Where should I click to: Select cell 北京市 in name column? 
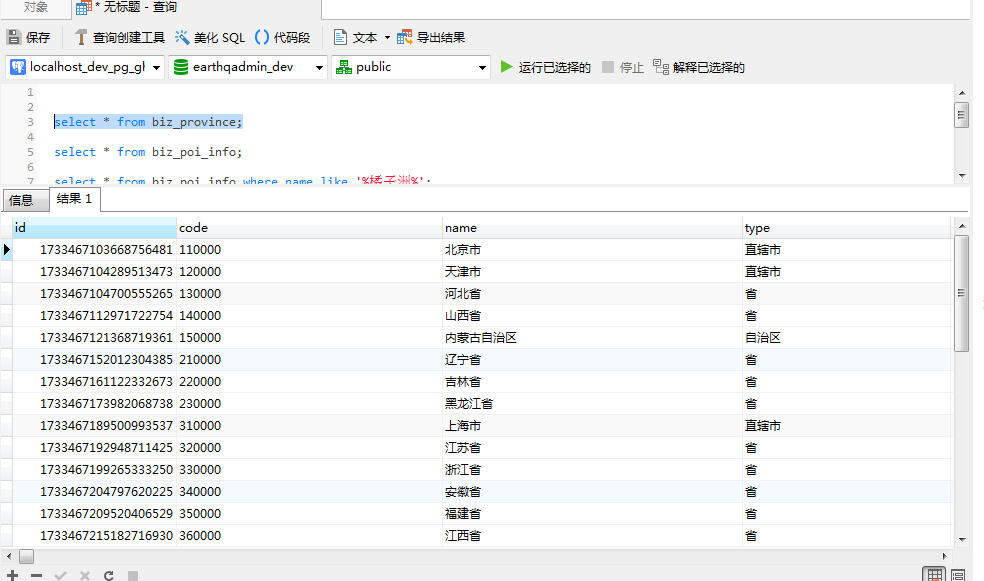tap(592, 250)
